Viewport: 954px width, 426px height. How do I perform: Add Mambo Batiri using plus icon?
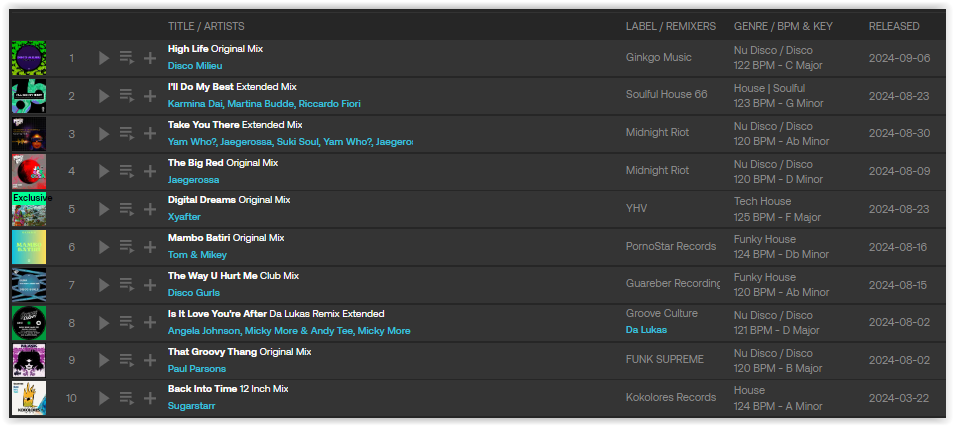point(150,246)
